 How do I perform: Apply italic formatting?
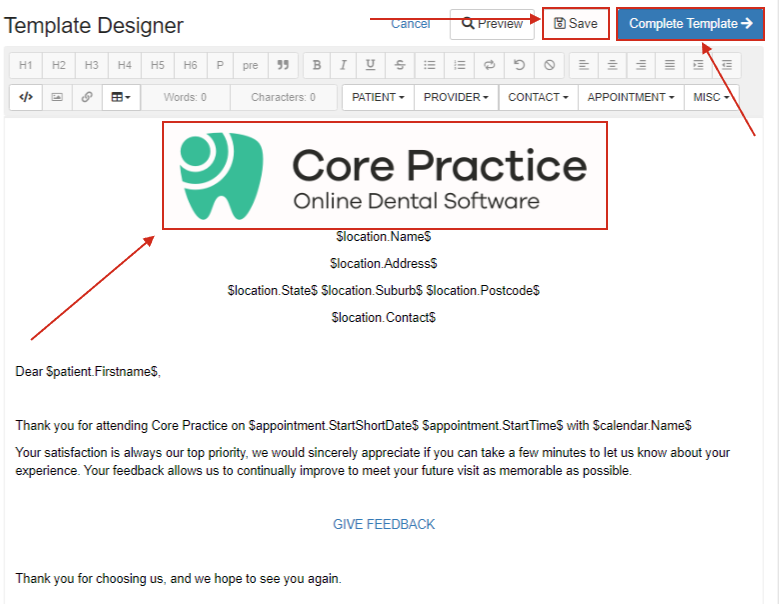(x=343, y=65)
